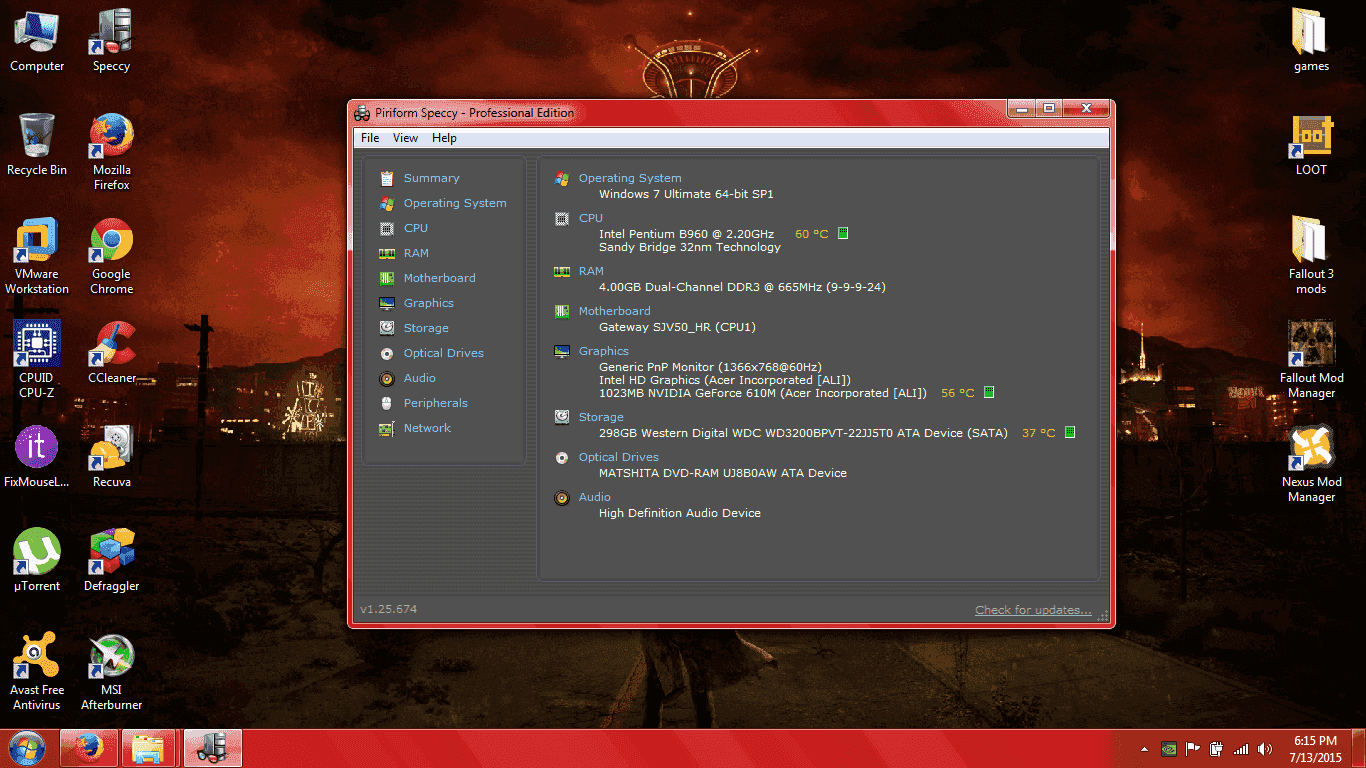Select the games folder on the desktop

(1311, 41)
